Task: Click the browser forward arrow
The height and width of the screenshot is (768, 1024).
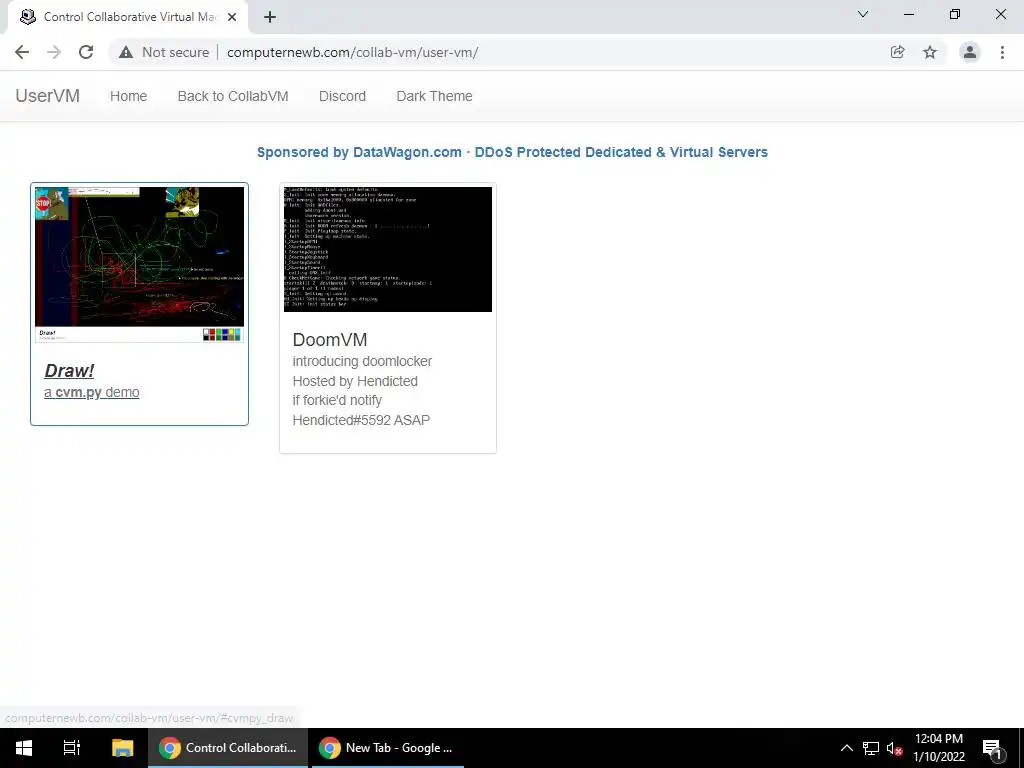Action: pyautogui.click(x=54, y=52)
